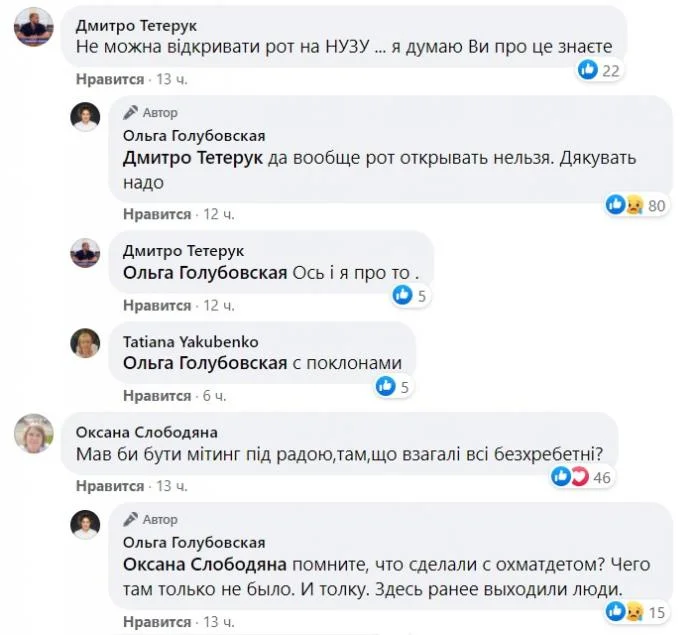The height and width of the screenshot is (635, 698).
Task: Click the like and heart reactions showing 46
Action: click(x=569, y=477)
